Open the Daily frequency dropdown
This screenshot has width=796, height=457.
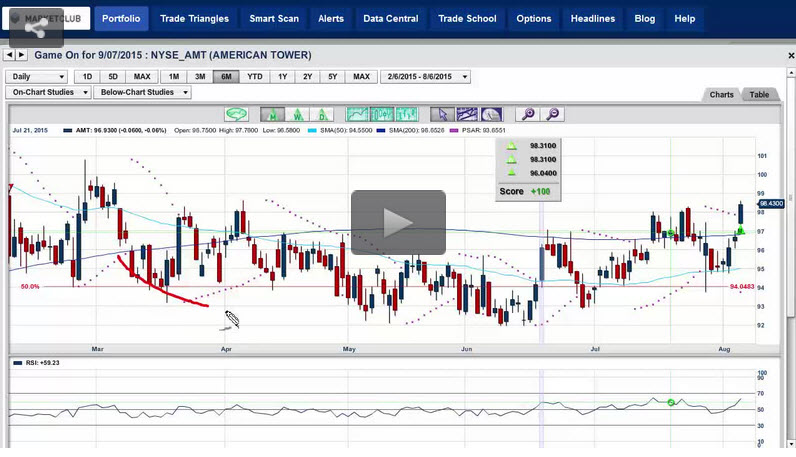[36, 77]
